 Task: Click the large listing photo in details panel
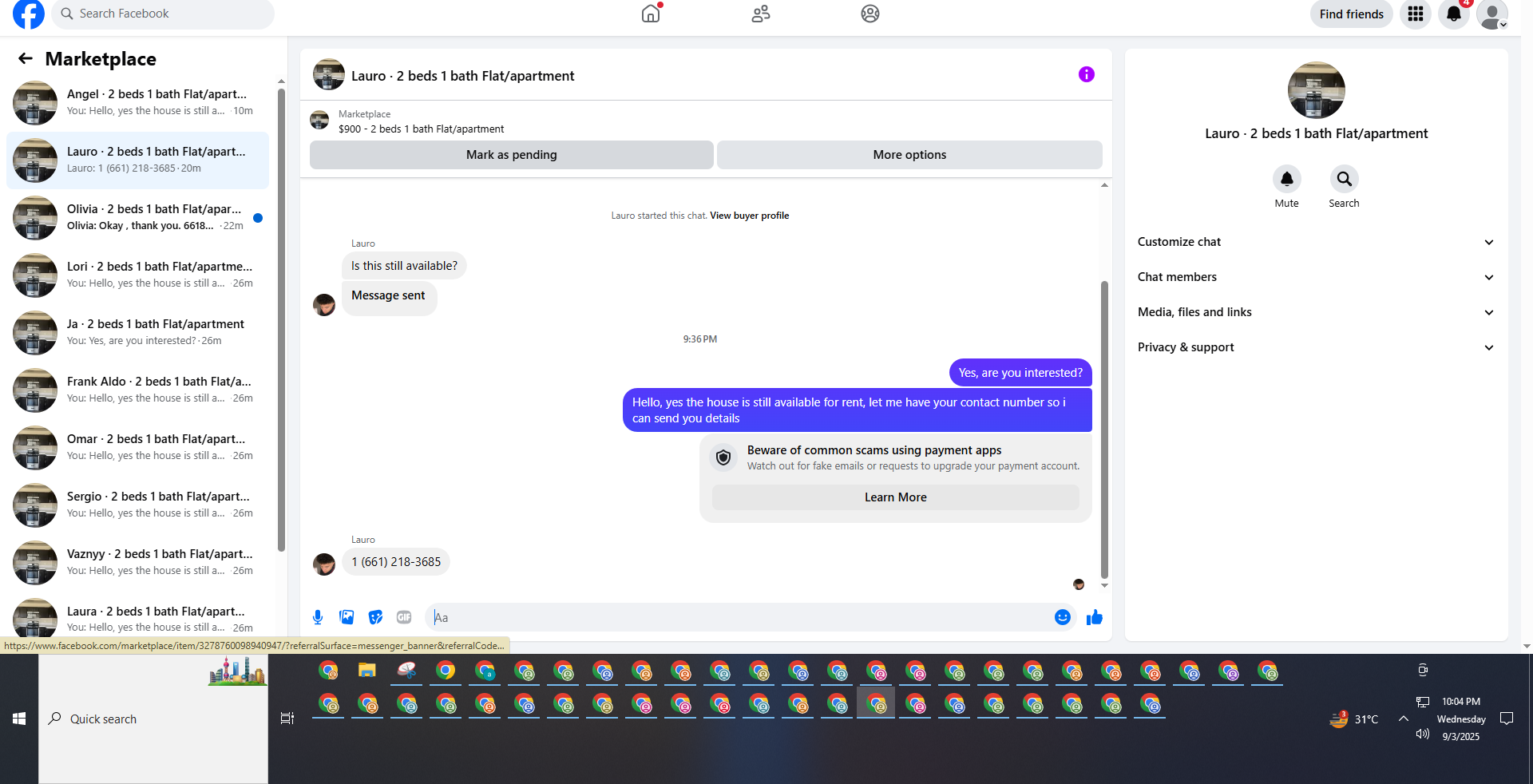(1317, 90)
